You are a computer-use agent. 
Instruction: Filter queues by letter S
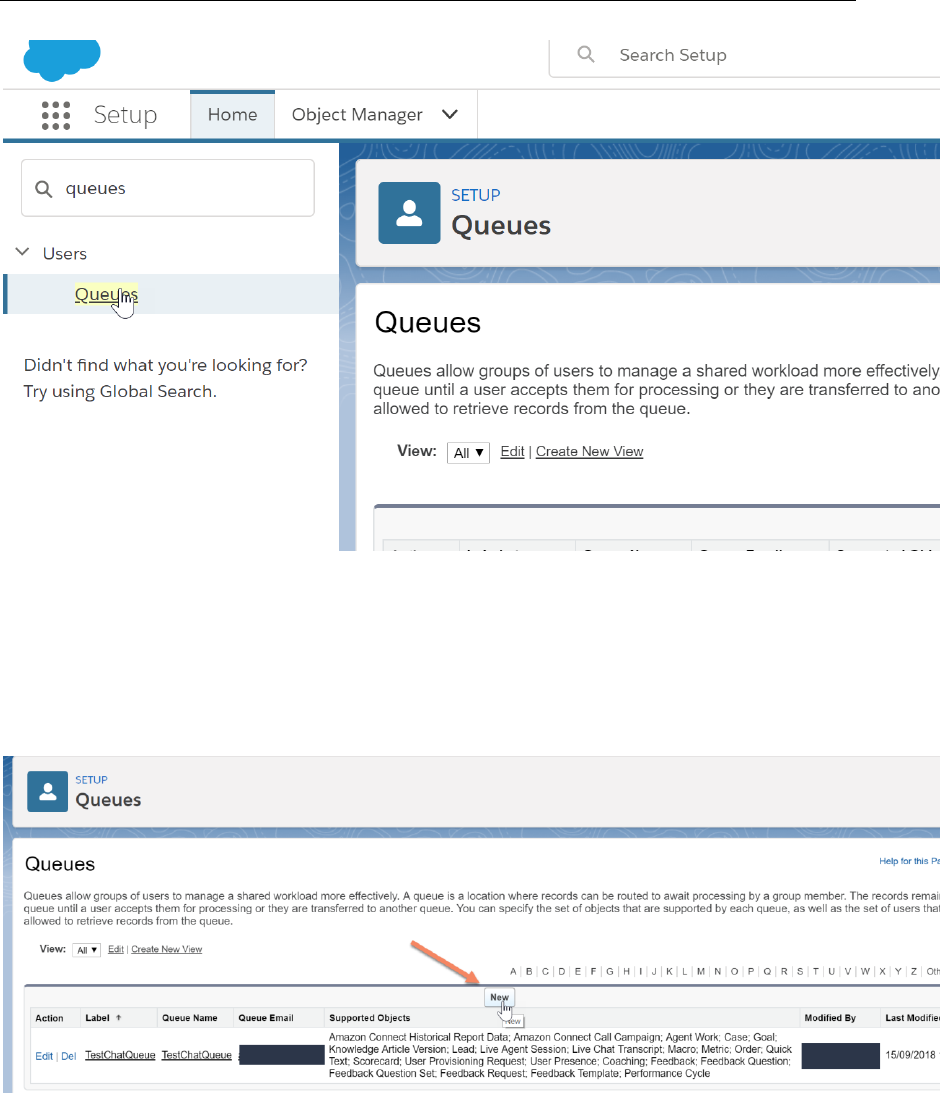pos(800,971)
